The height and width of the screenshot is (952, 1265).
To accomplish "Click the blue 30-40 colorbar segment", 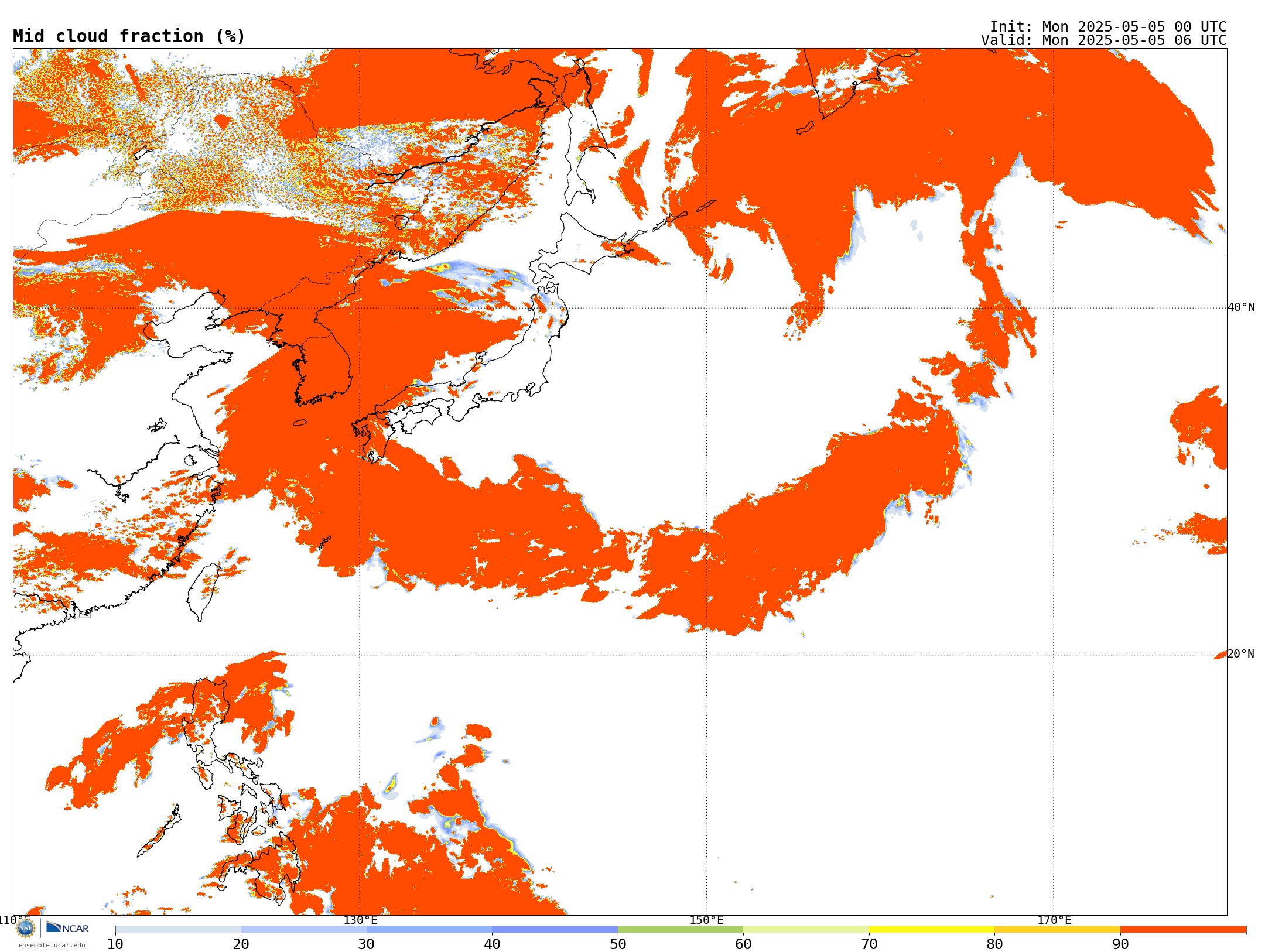I will (x=429, y=930).
